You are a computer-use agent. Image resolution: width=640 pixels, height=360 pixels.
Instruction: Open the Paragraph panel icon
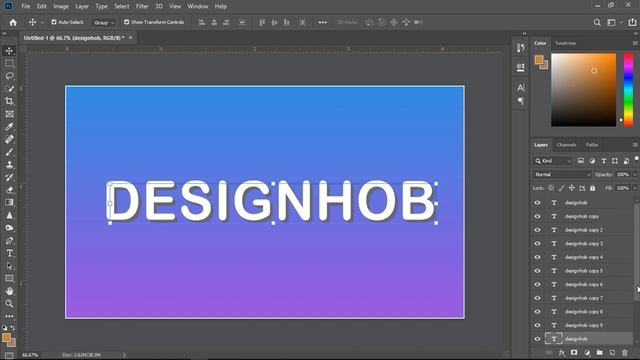tap(520, 100)
